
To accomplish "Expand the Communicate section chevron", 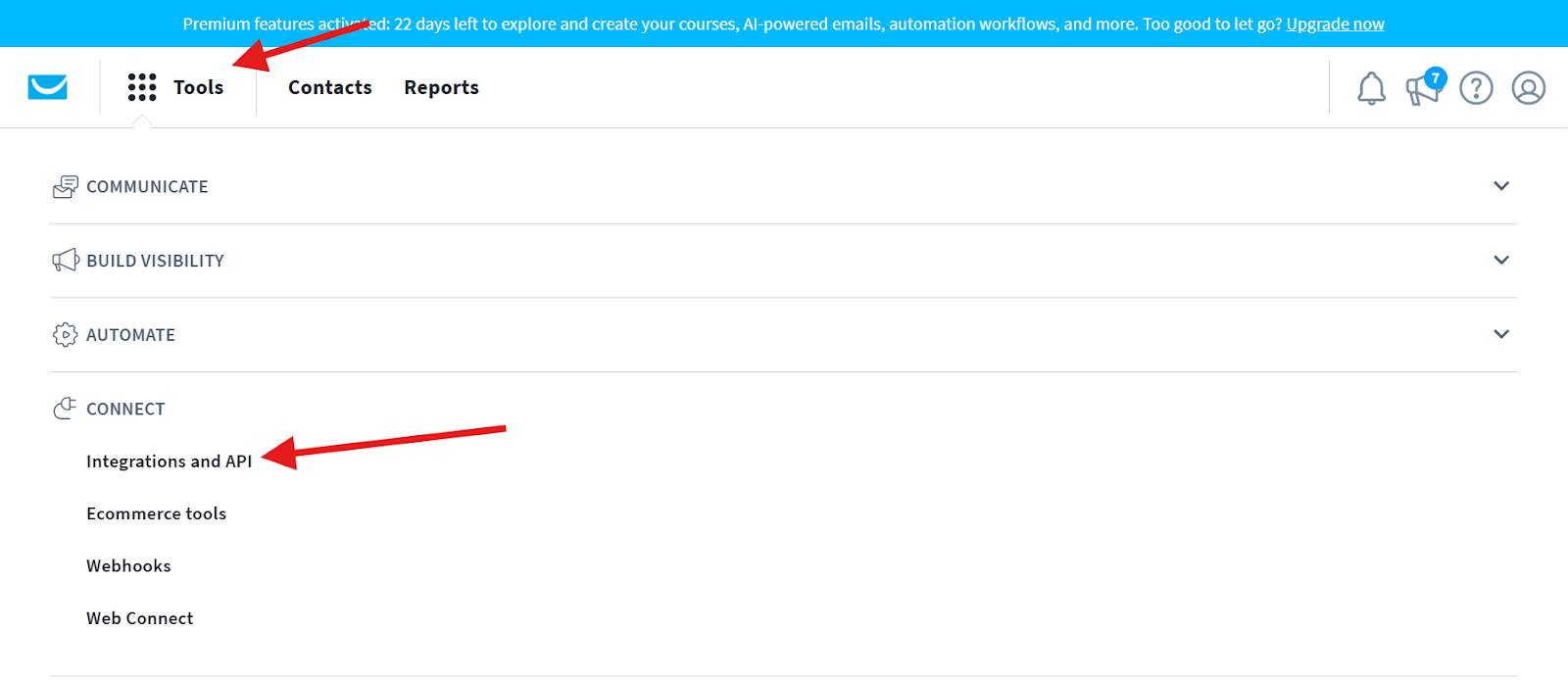I will tap(1501, 186).
